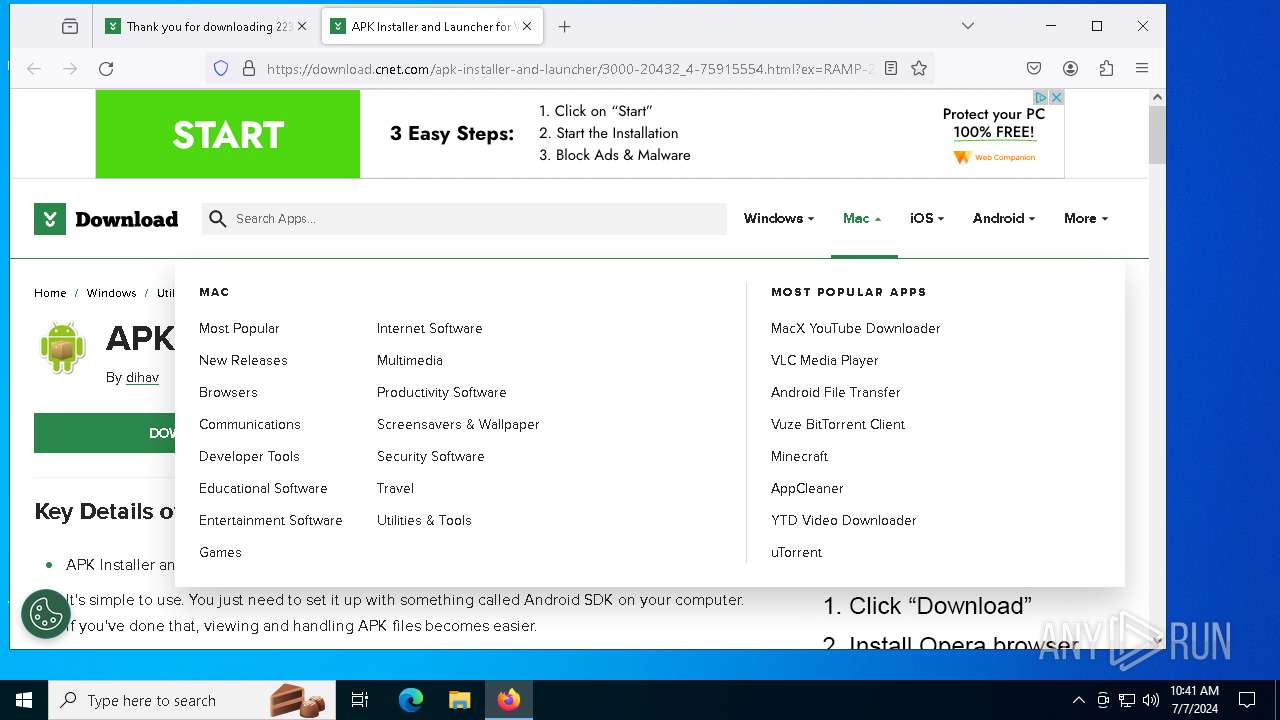
Task: Select Most Popular in Mac menu
Action: click(x=239, y=328)
